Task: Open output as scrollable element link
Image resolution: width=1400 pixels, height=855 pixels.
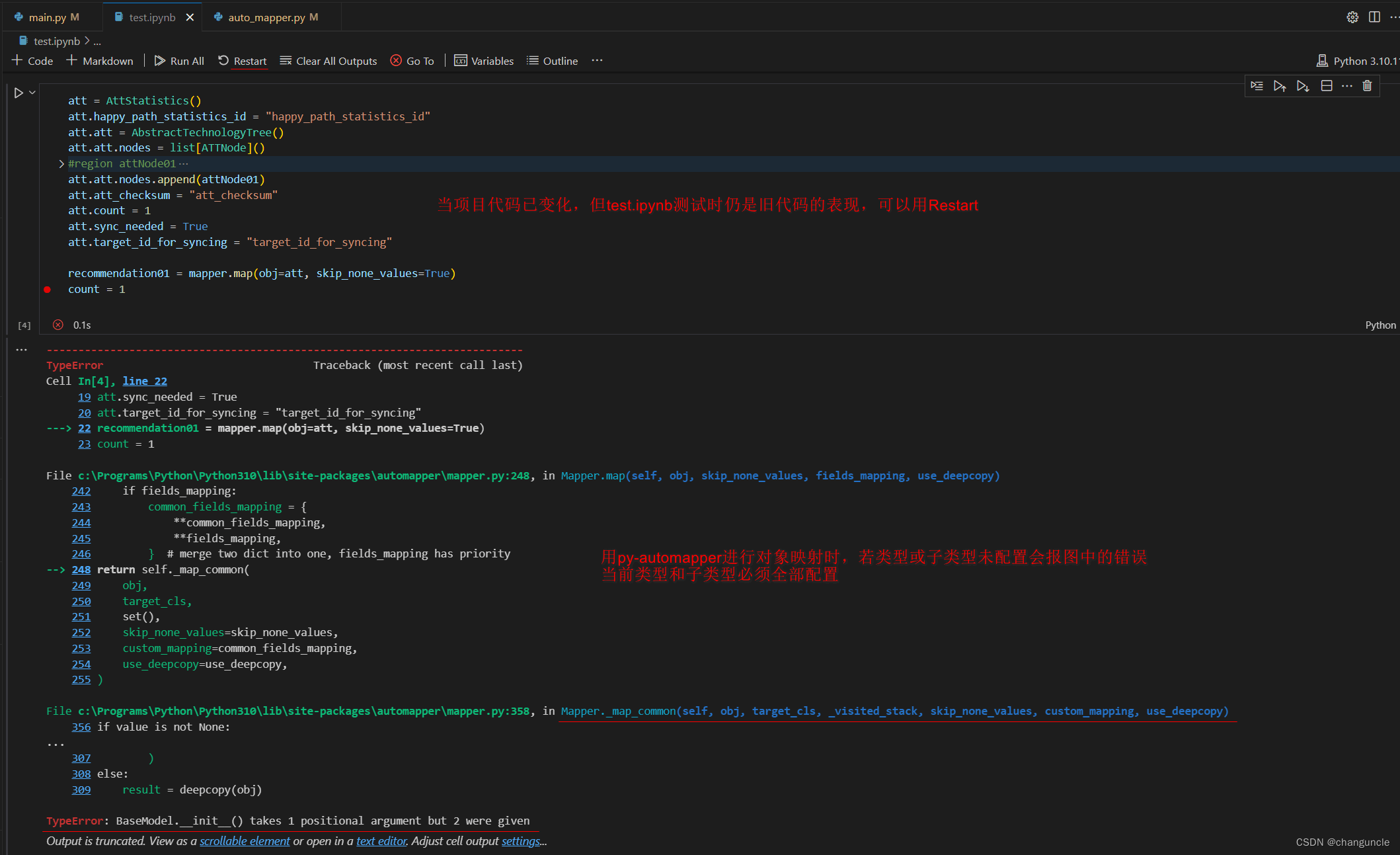Action: (245, 841)
